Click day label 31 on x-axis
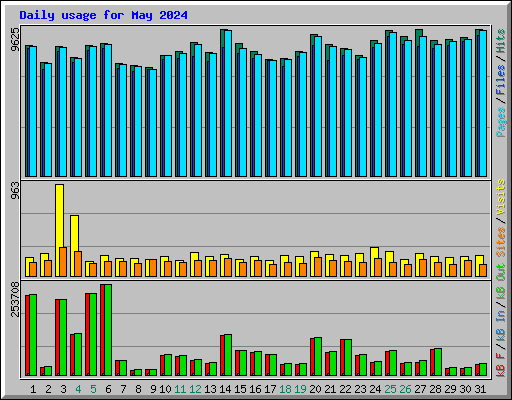Viewport: 512px width, 400px height. pyautogui.click(x=480, y=389)
